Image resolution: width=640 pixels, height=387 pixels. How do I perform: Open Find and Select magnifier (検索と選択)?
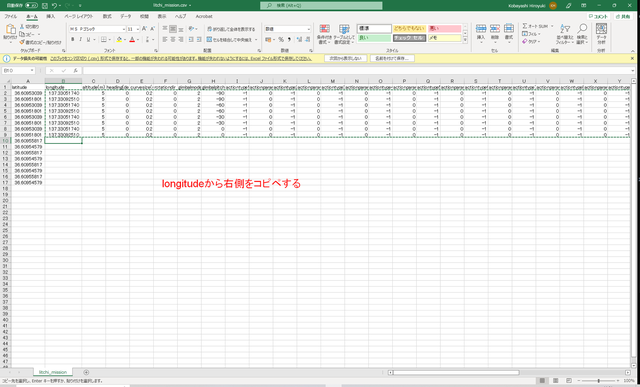582,34
